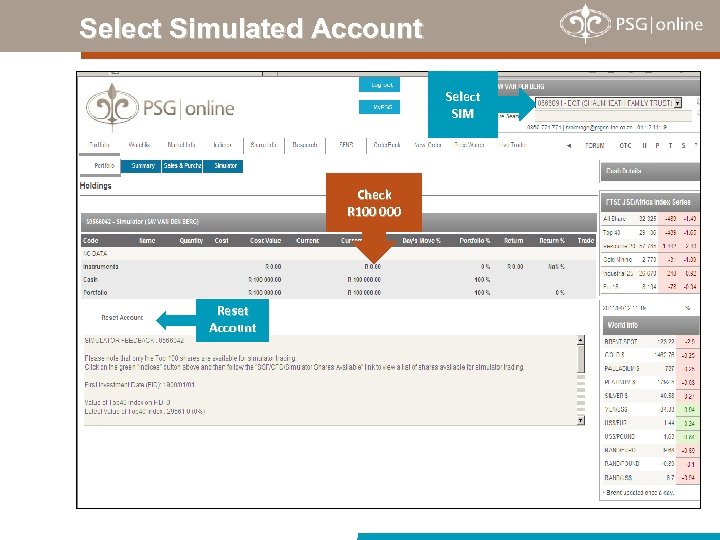Screen dimensions: 720x540
Task: Switch to the Summary tab
Action: point(143,166)
